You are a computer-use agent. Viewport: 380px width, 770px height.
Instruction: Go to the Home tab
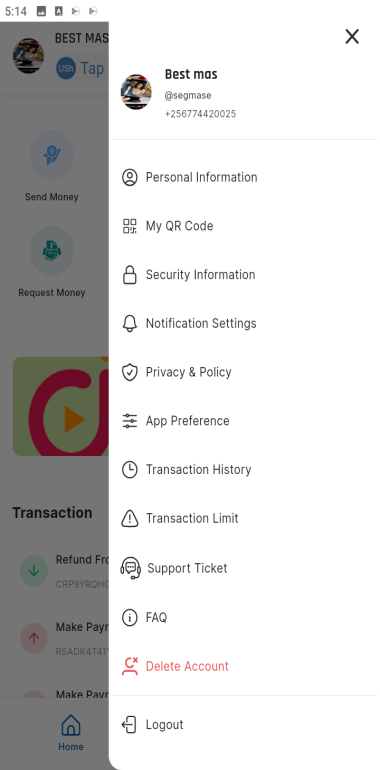pyautogui.click(x=71, y=733)
